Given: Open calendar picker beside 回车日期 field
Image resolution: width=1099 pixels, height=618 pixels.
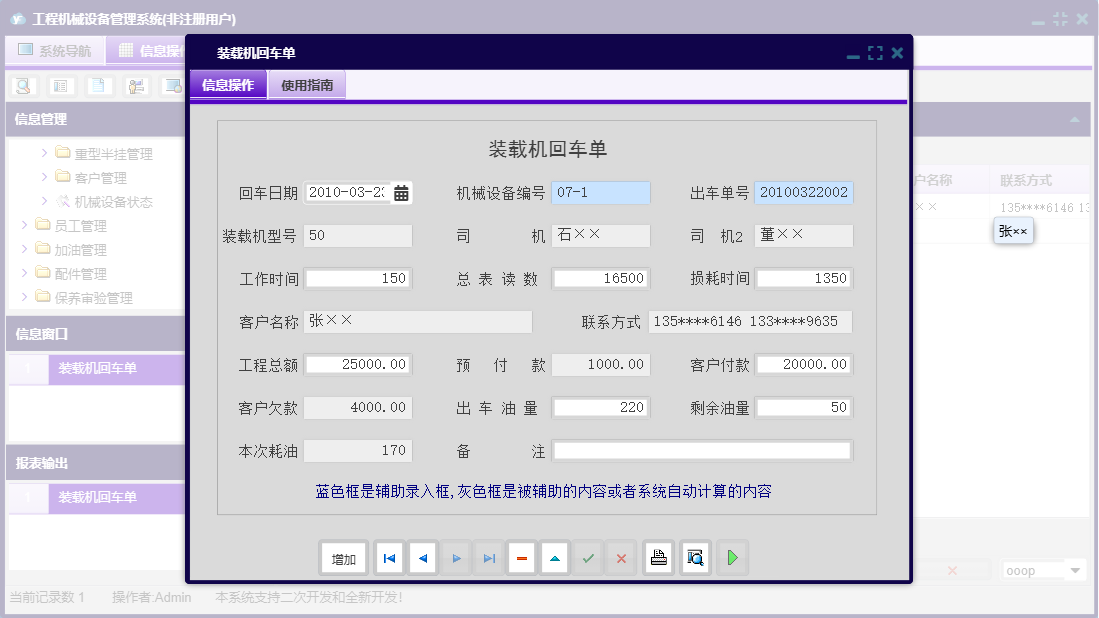Looking at the screenshot, I should (400, 194).
